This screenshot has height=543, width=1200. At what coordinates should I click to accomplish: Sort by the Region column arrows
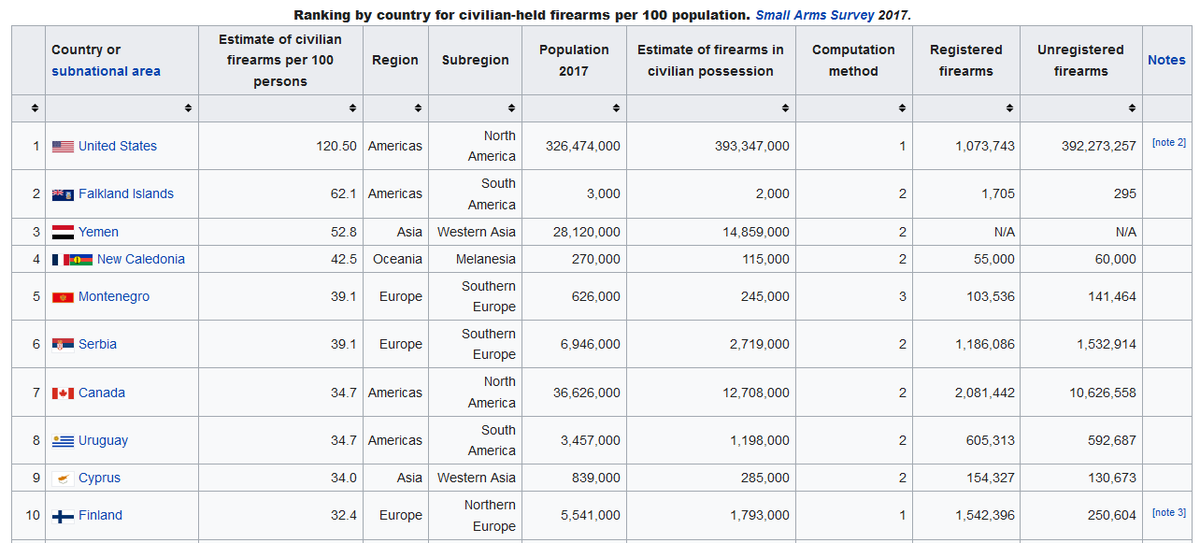click(x=417, y=108)
